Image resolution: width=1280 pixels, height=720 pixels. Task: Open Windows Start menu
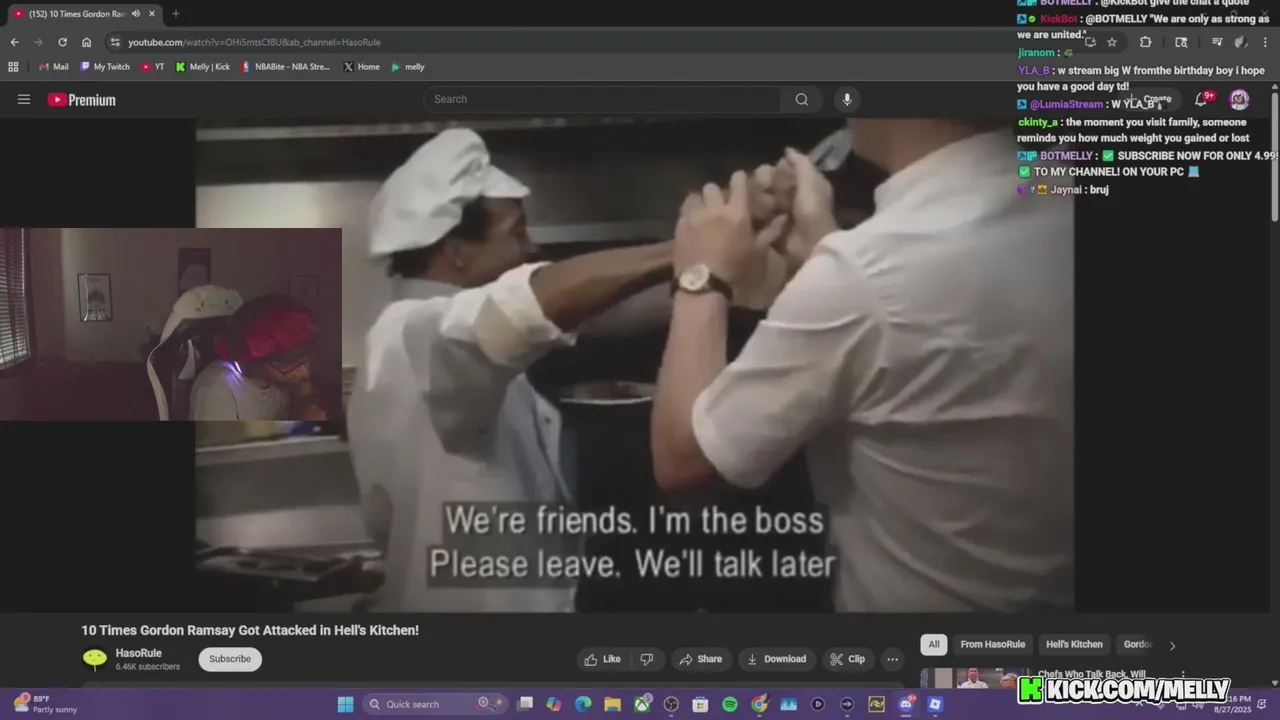coord(345,704)
